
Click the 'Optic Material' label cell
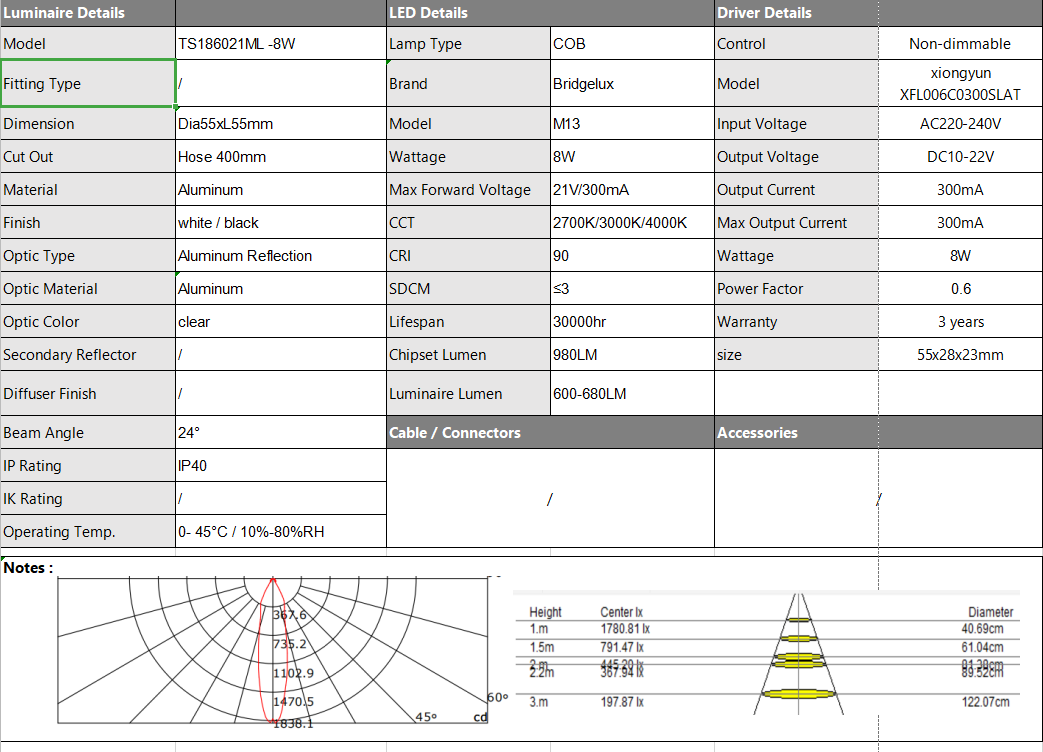pyautogui.click(x=88, y=289)
